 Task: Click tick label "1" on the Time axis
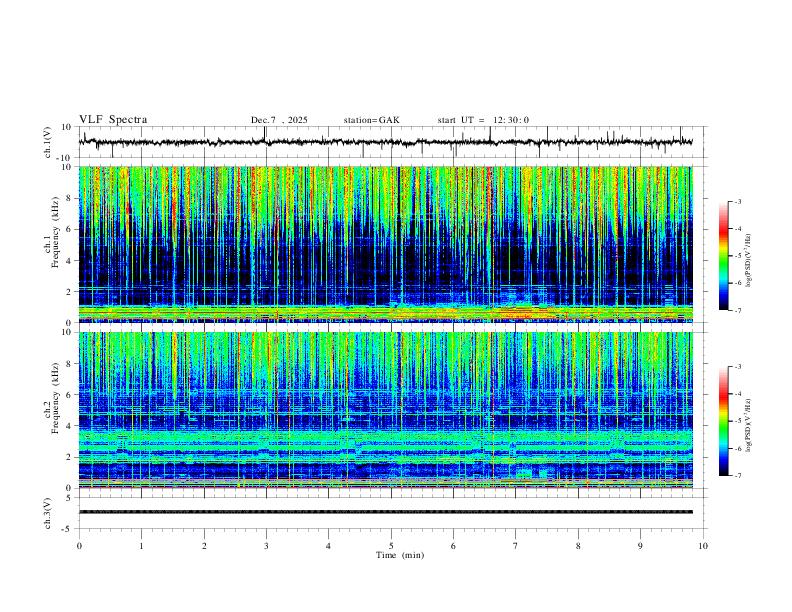pyautogui.click(x=141, y=546)
